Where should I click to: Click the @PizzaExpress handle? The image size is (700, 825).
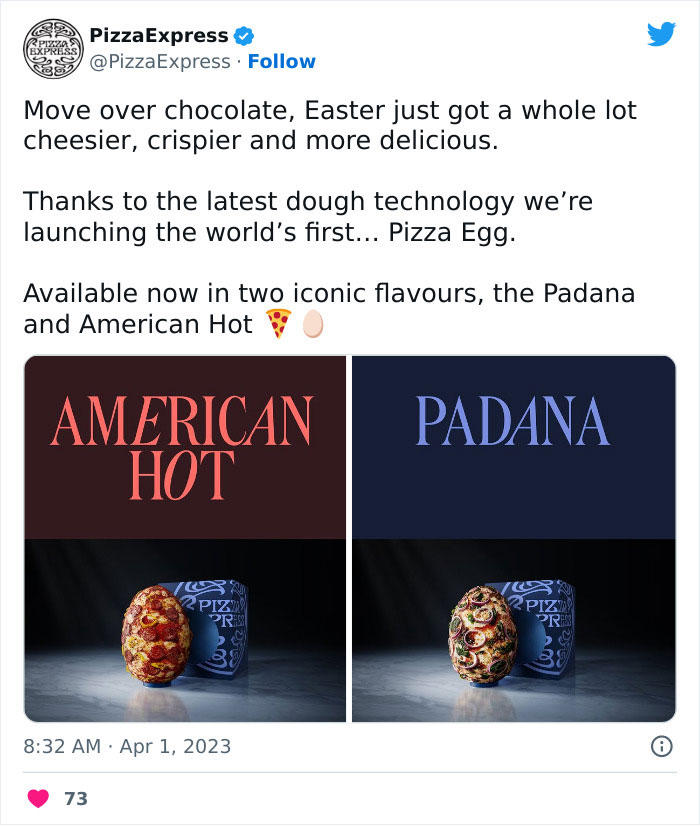click(x=160, y=62)
